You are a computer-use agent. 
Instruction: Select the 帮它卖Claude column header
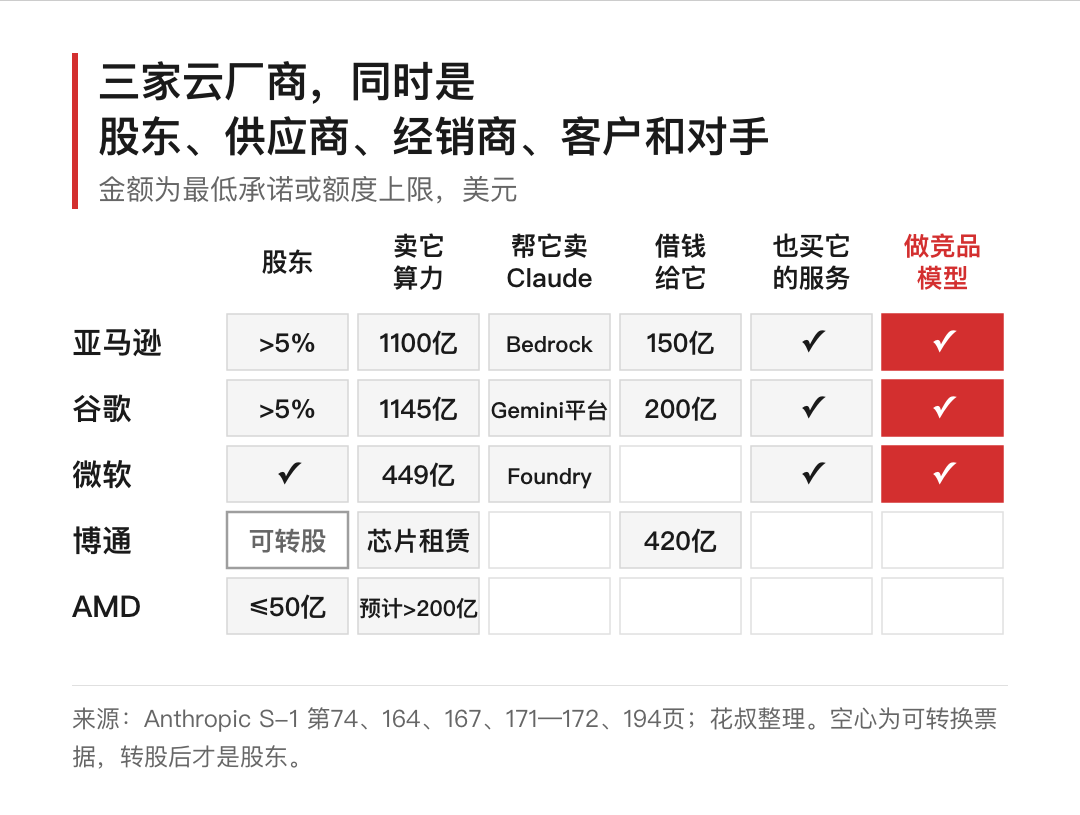pos(549,262)
